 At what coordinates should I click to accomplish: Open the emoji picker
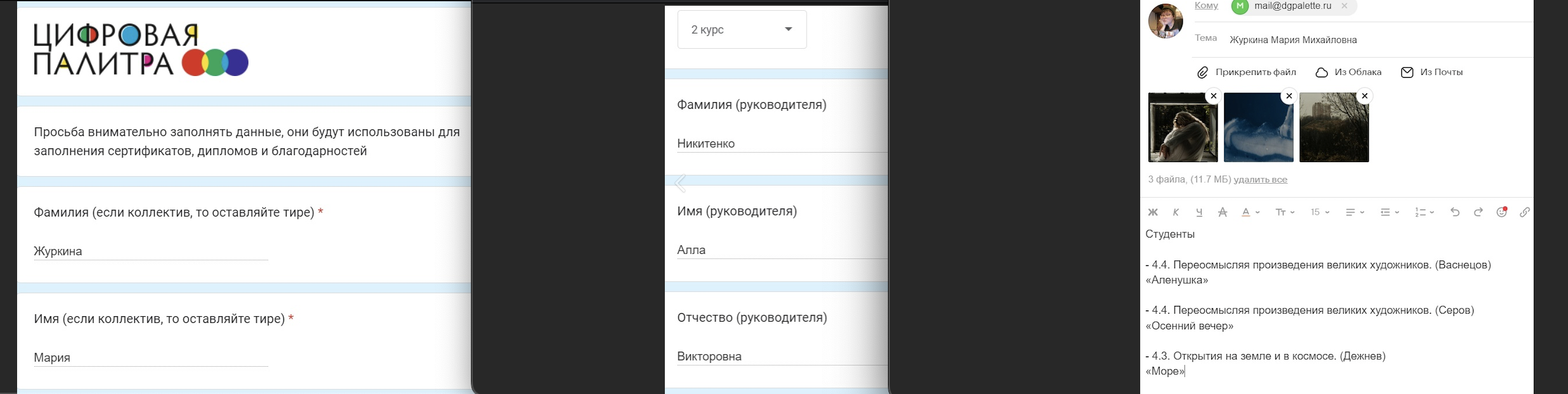pyautogui.click(x=1502, y=212)
